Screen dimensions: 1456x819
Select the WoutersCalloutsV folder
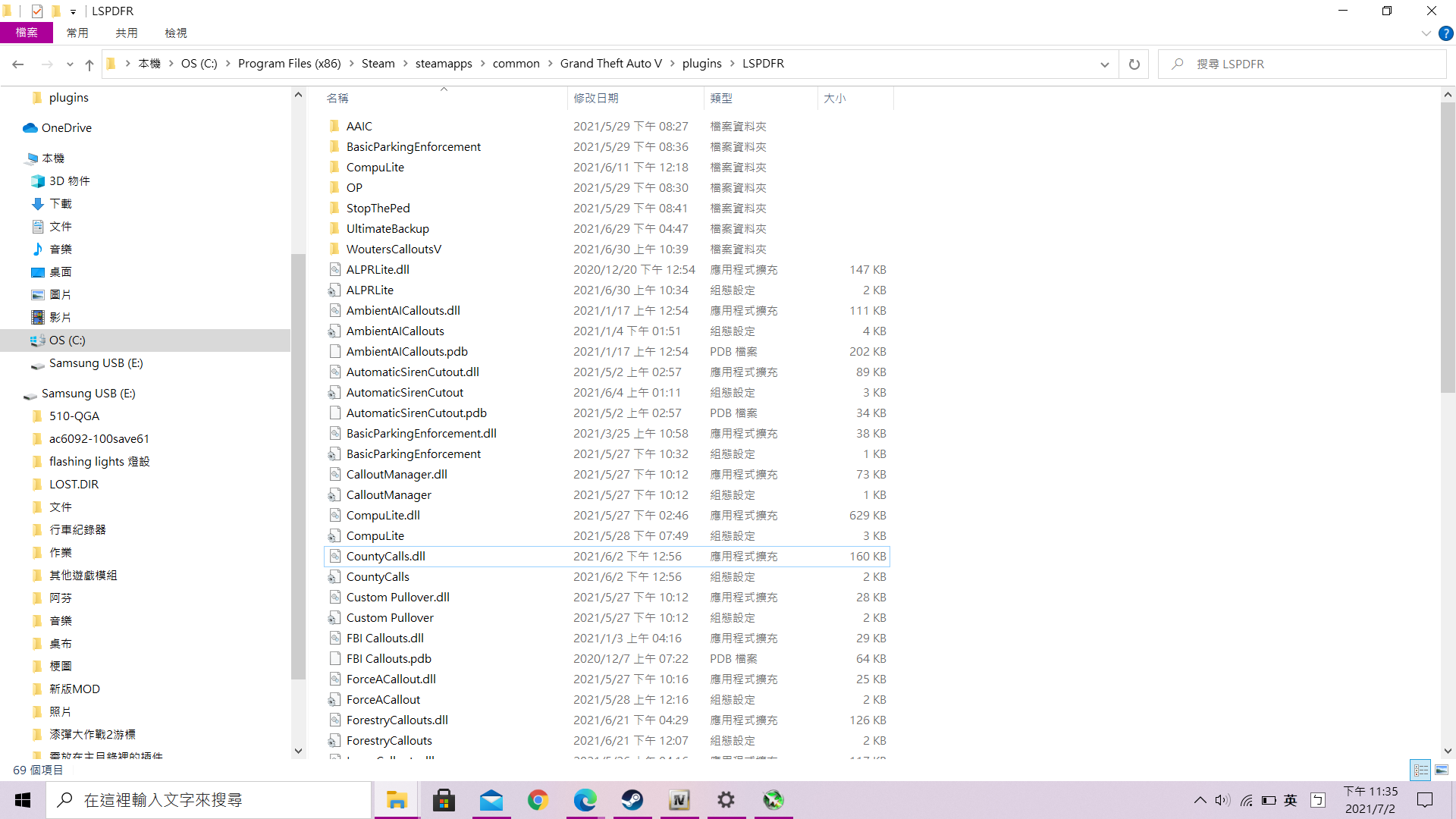click(393, 249)
